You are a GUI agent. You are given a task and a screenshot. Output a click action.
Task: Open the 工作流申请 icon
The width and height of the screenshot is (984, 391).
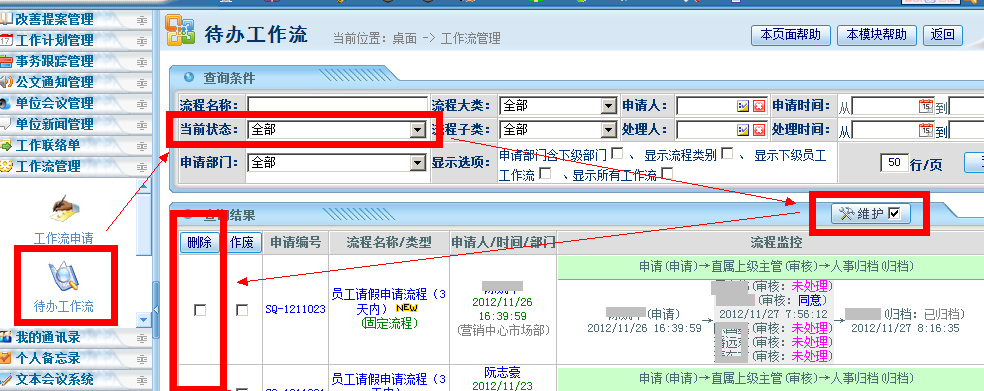click(63, 219)
